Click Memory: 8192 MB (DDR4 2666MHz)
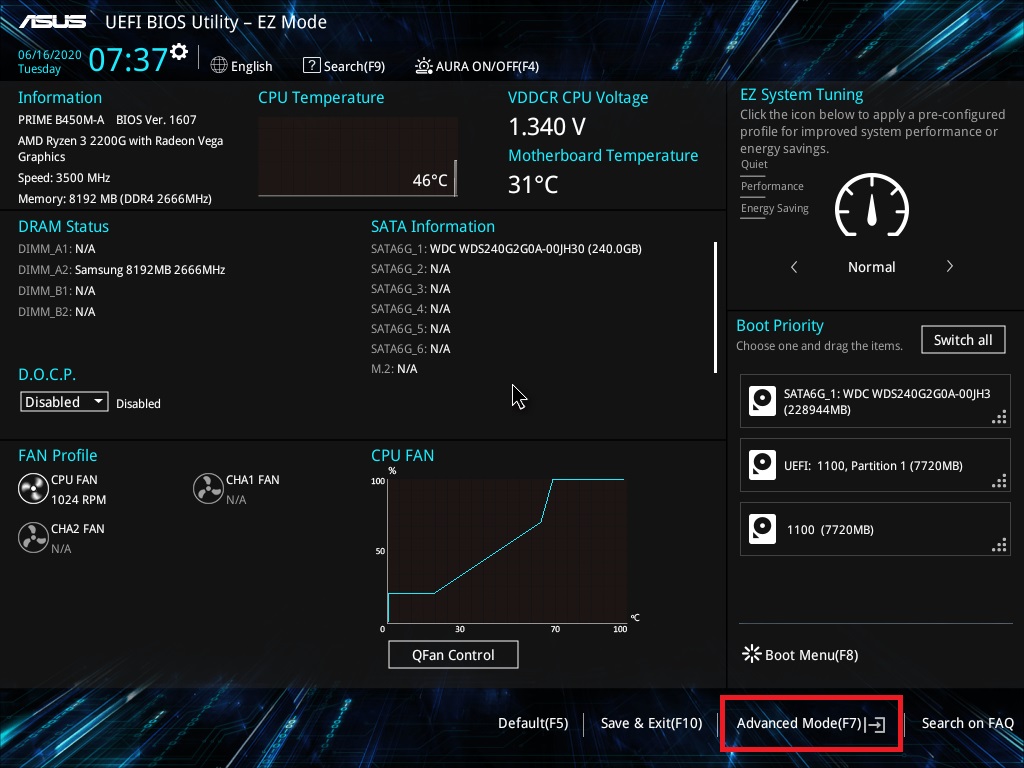The height and width of the screenshot is (768, 1024). 114,199
